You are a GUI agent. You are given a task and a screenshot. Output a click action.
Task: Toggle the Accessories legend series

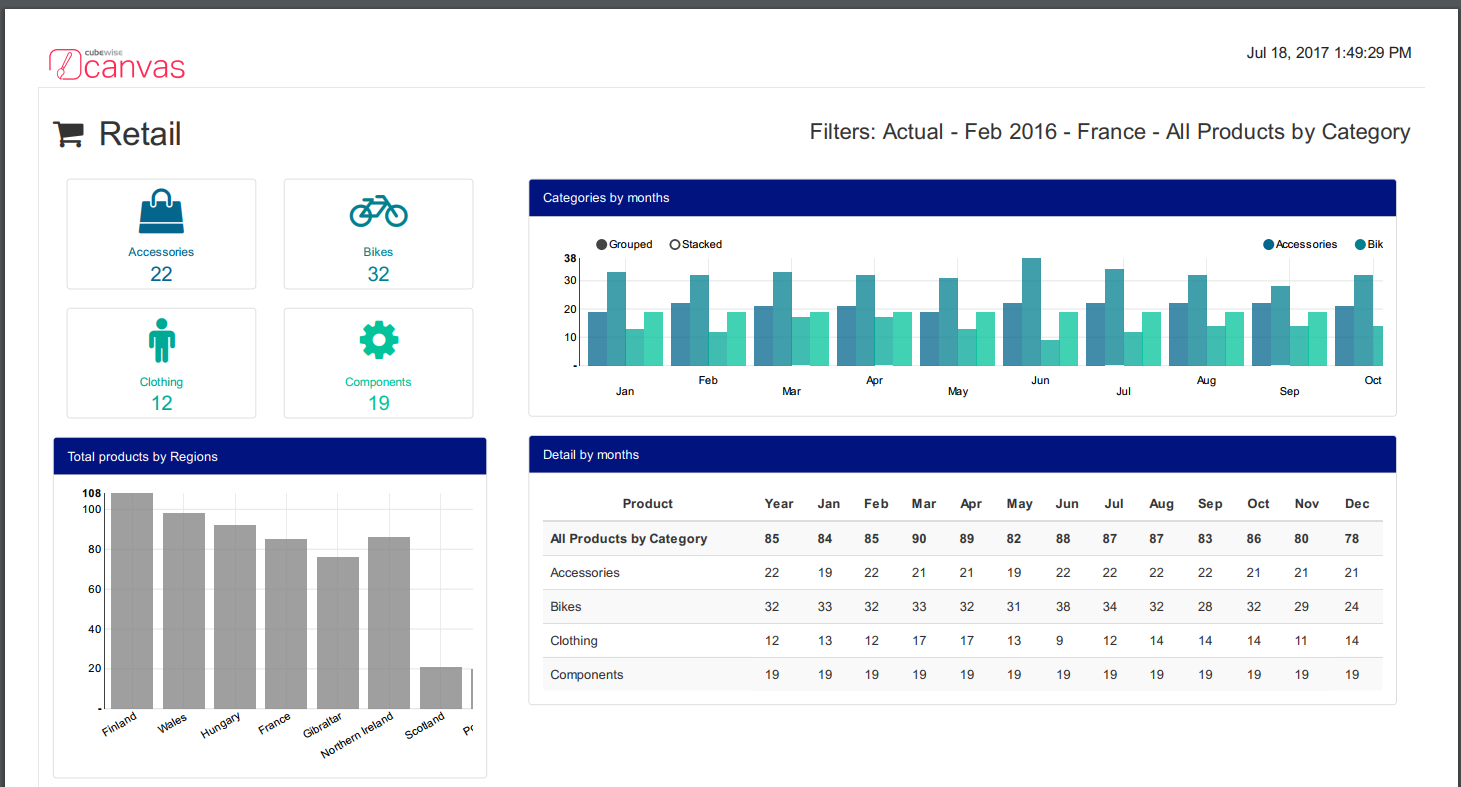coord(1300,245)
